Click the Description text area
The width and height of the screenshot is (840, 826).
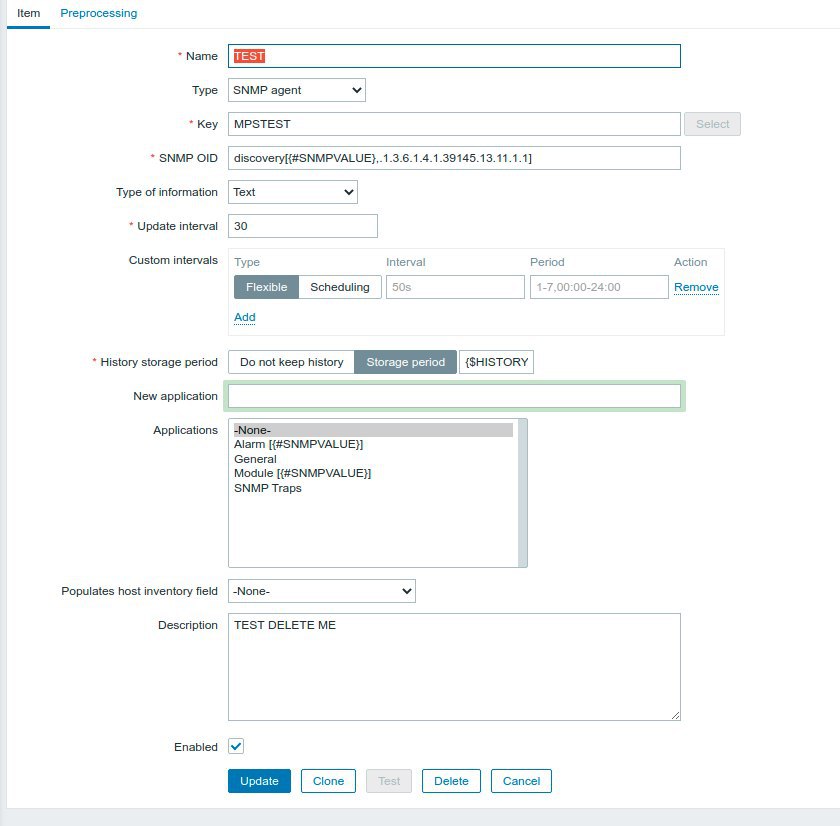click(454, 667)
